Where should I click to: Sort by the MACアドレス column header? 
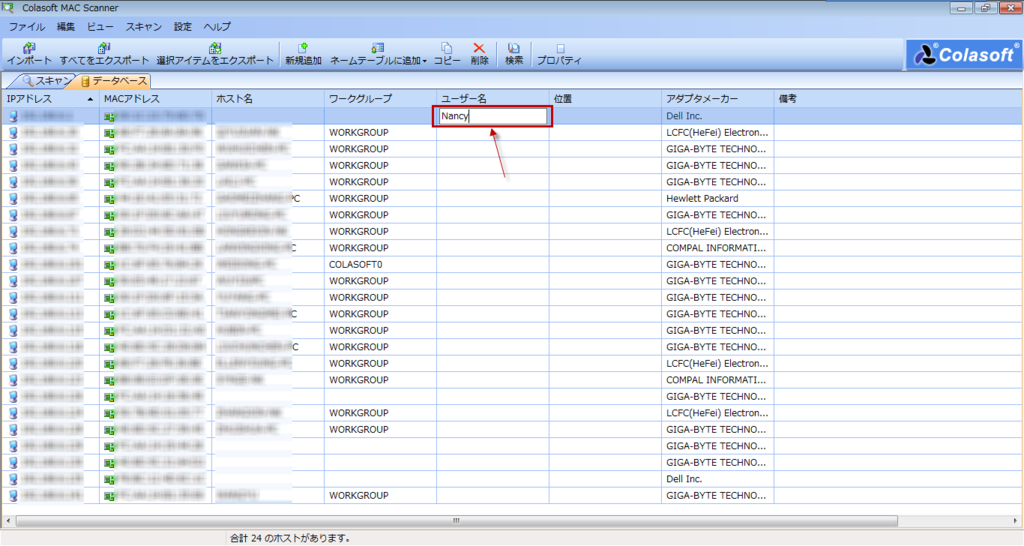pyautogui.click(x=155, y=99)
